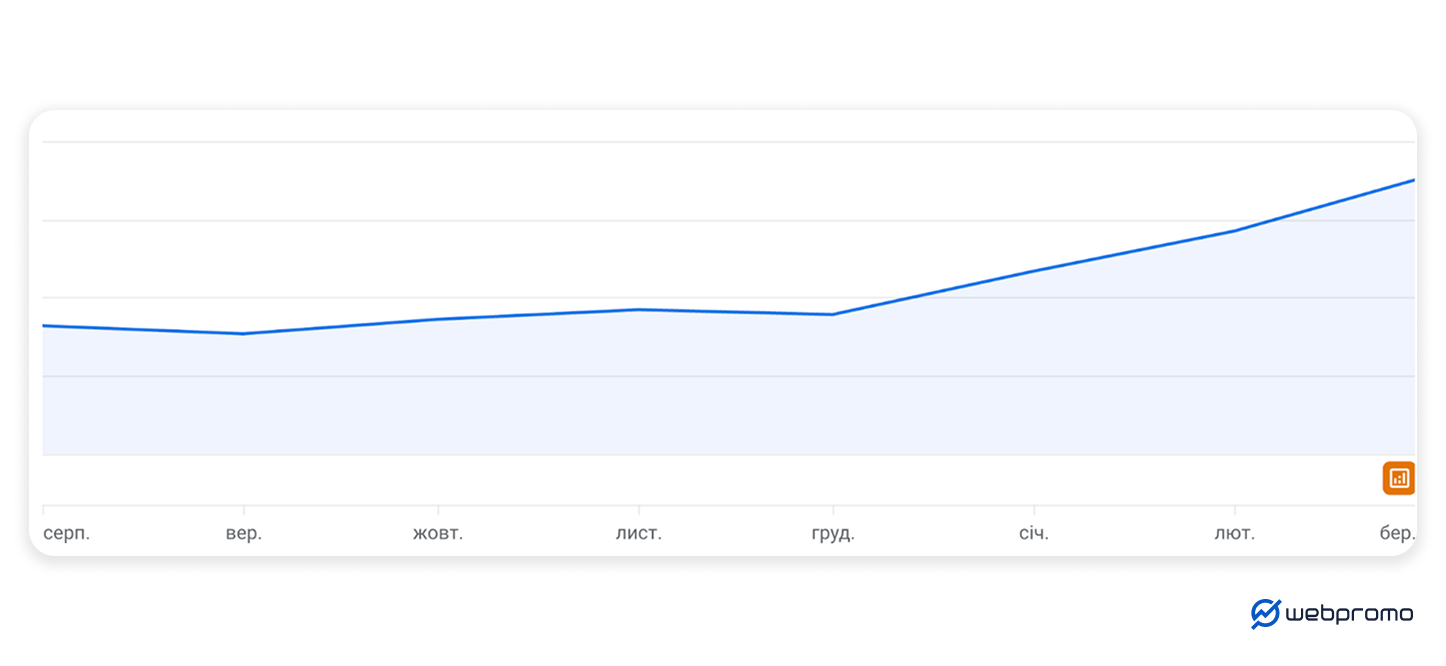Pick the line data point above лист.
Viewport: 1446px width, 666px height.
point(638,309)
